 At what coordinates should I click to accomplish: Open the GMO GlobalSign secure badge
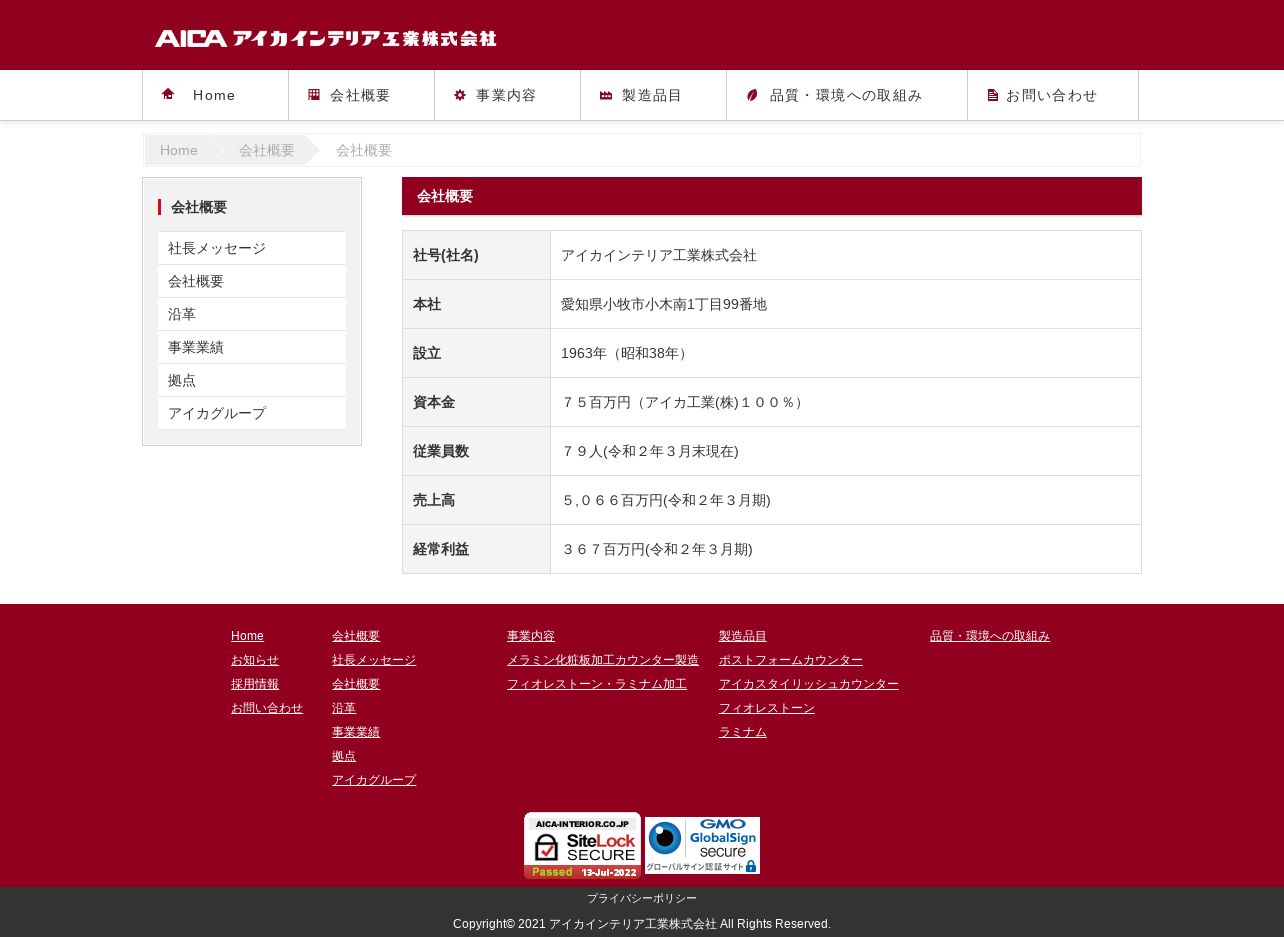[x=702, y=845]
